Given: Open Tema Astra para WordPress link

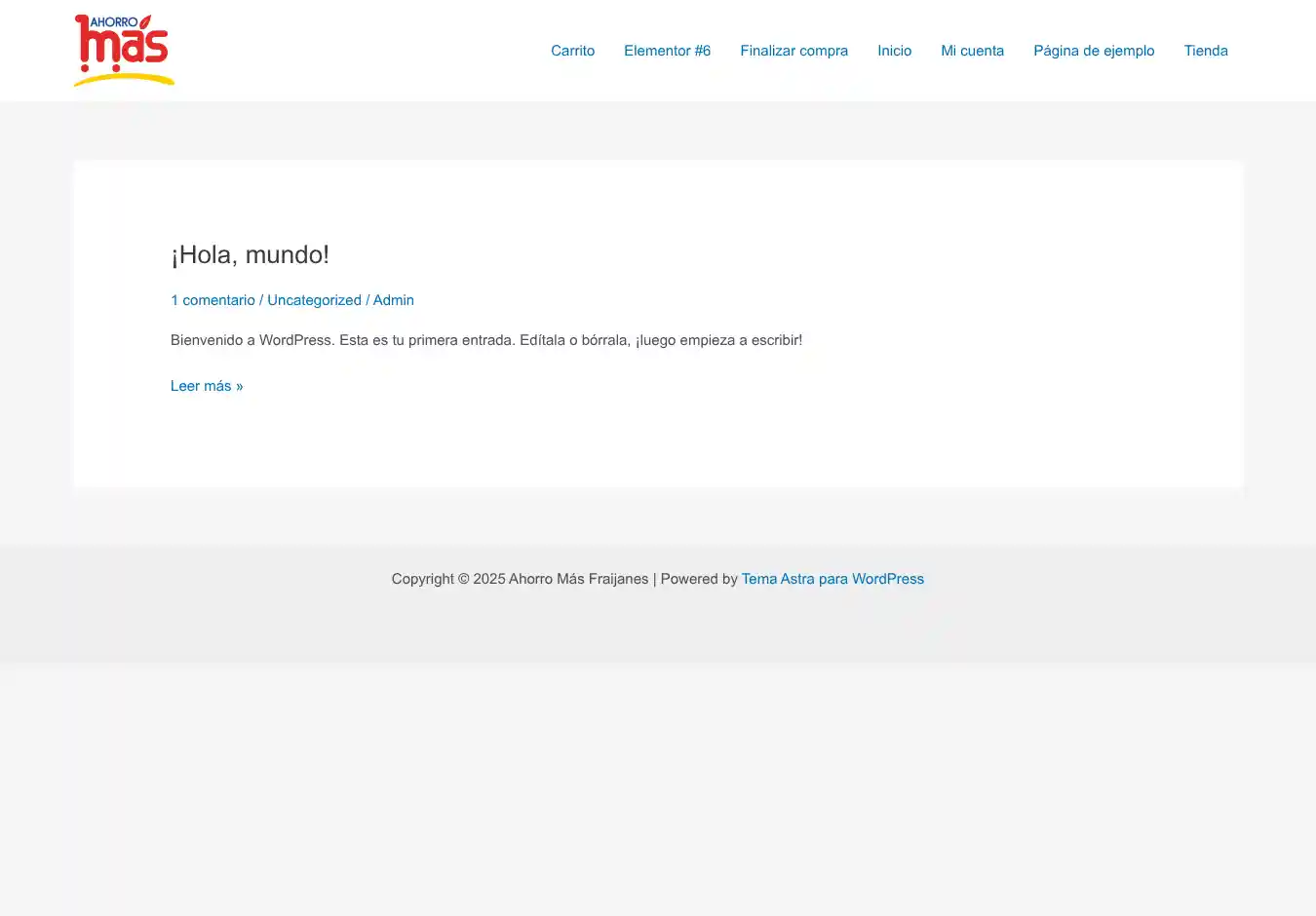Looking at the screenshot, I should pyautogui.click(x=832, y=579).
